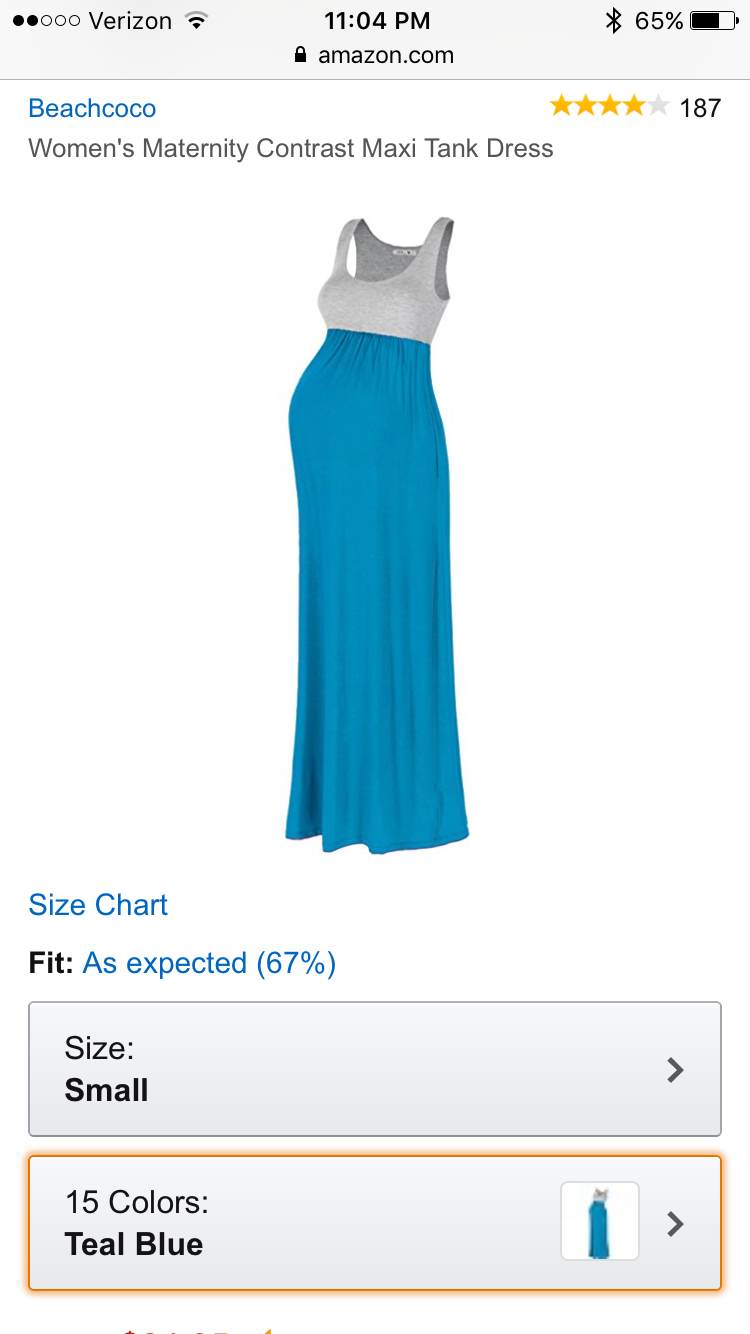Viewport: 750px width, 1334px height.
Task: Tap the Teal Blue color thumbnail swatch
Action: [600, 1221]
